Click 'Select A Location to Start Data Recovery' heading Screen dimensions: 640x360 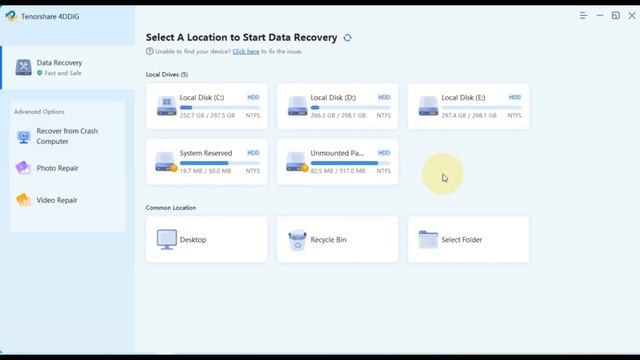(x=242, y=38)
